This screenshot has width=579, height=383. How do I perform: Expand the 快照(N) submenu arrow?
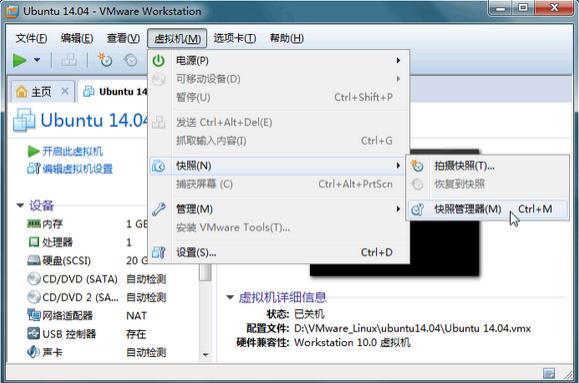(x=398, y=165)
